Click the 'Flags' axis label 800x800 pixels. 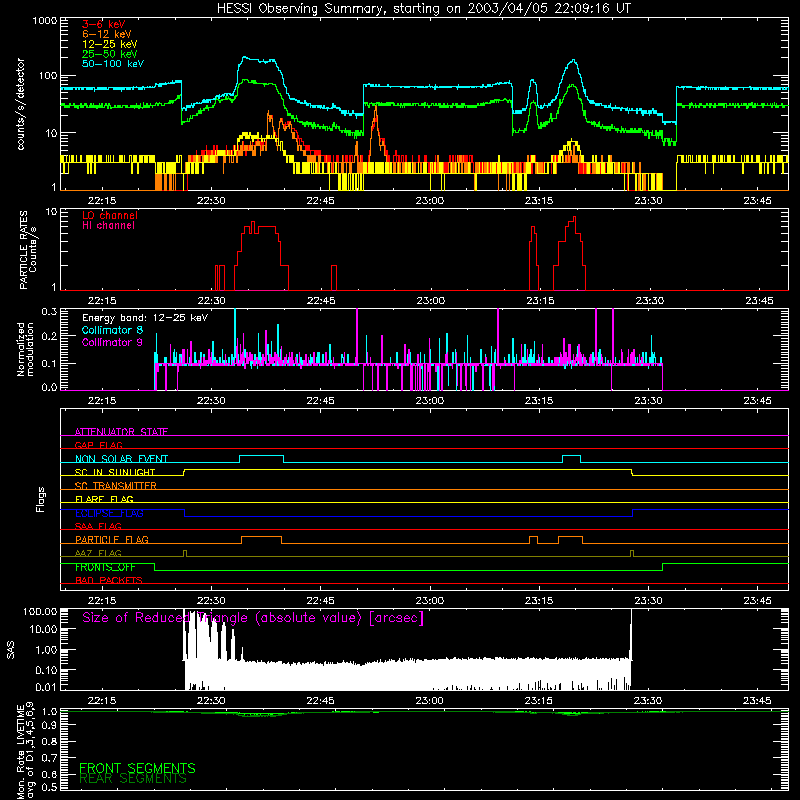(x=41, y=499)
